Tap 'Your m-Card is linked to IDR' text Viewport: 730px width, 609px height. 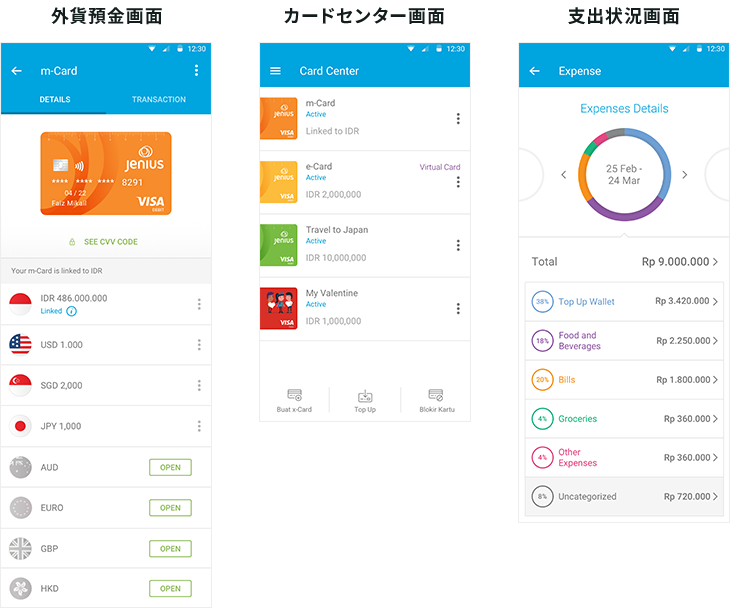tap(57, 271)
